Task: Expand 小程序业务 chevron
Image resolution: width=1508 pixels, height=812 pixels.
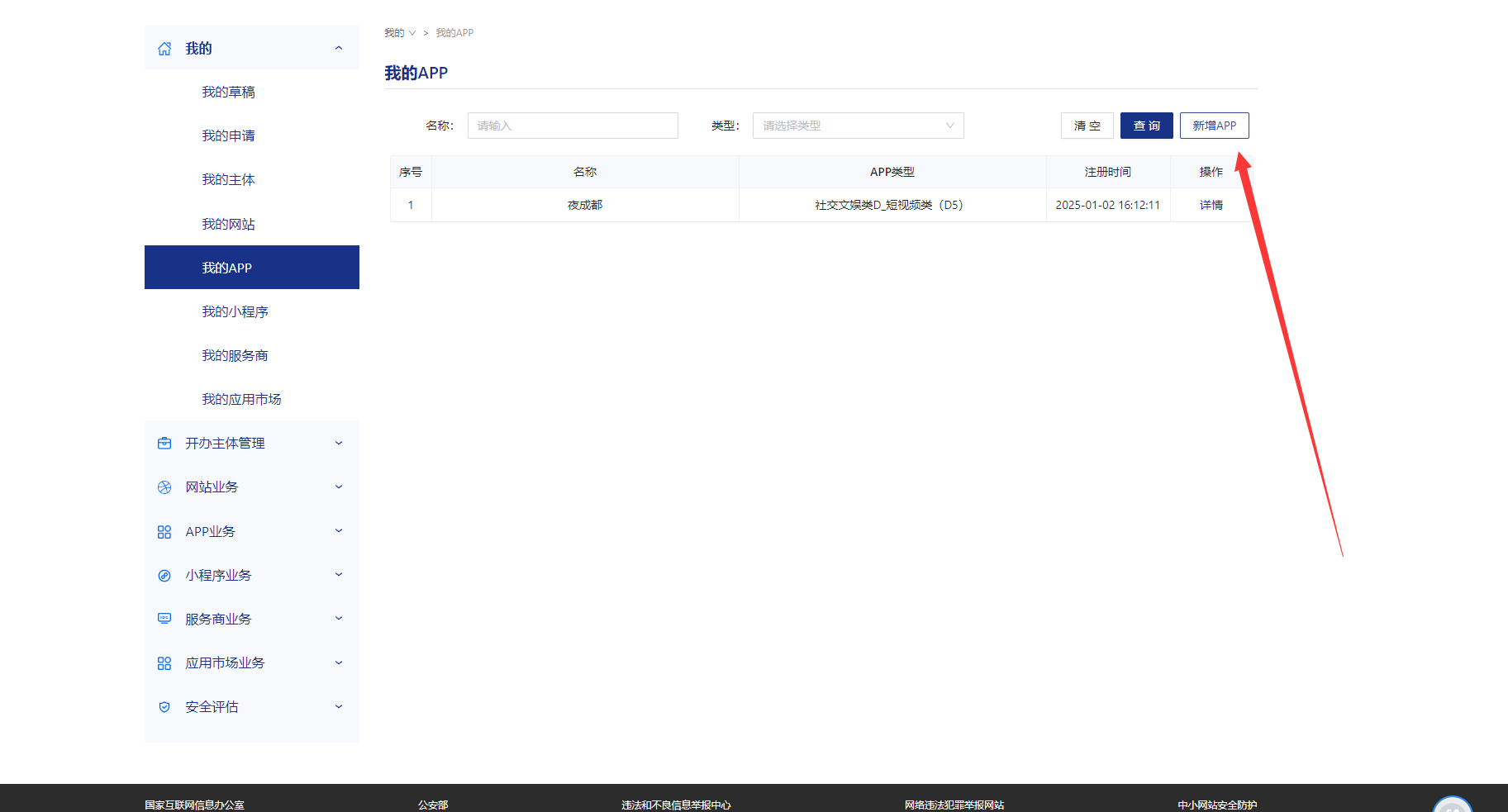Action: click(339, 575)
